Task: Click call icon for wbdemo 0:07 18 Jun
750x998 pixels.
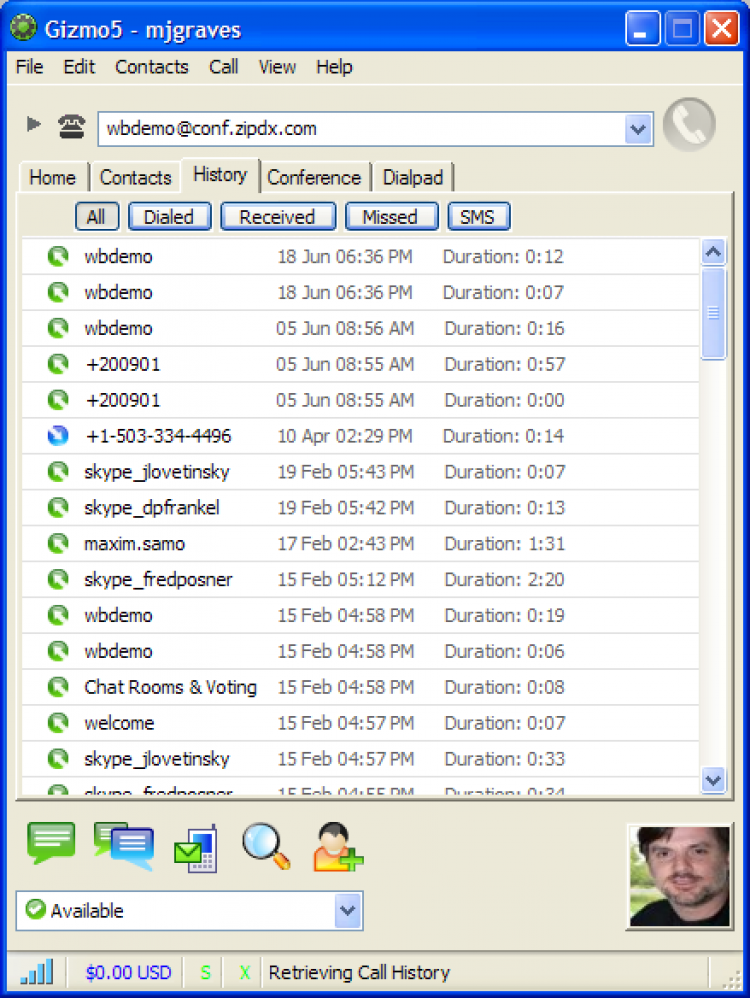Action: click(58, 292)
